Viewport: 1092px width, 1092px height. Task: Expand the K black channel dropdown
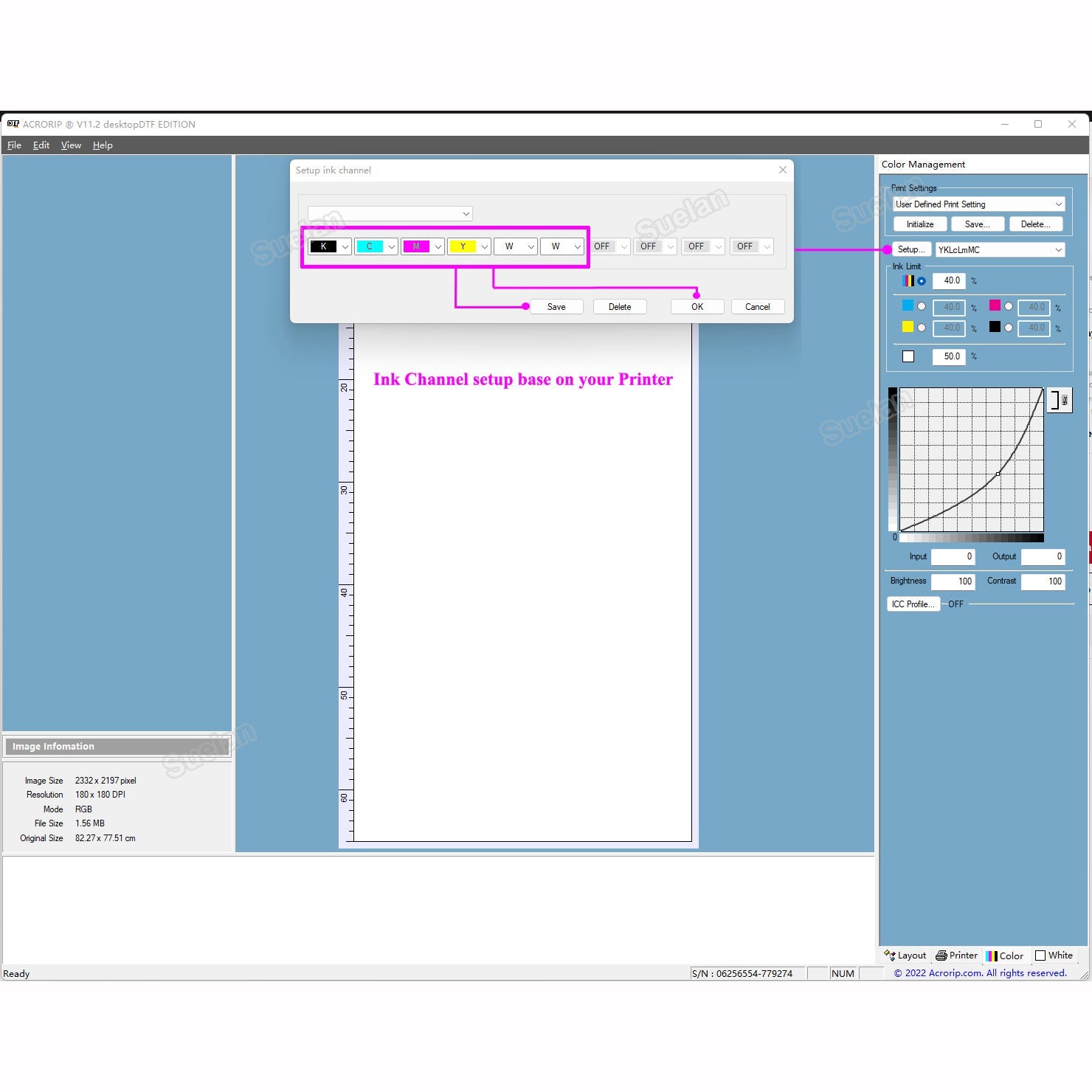345,247
